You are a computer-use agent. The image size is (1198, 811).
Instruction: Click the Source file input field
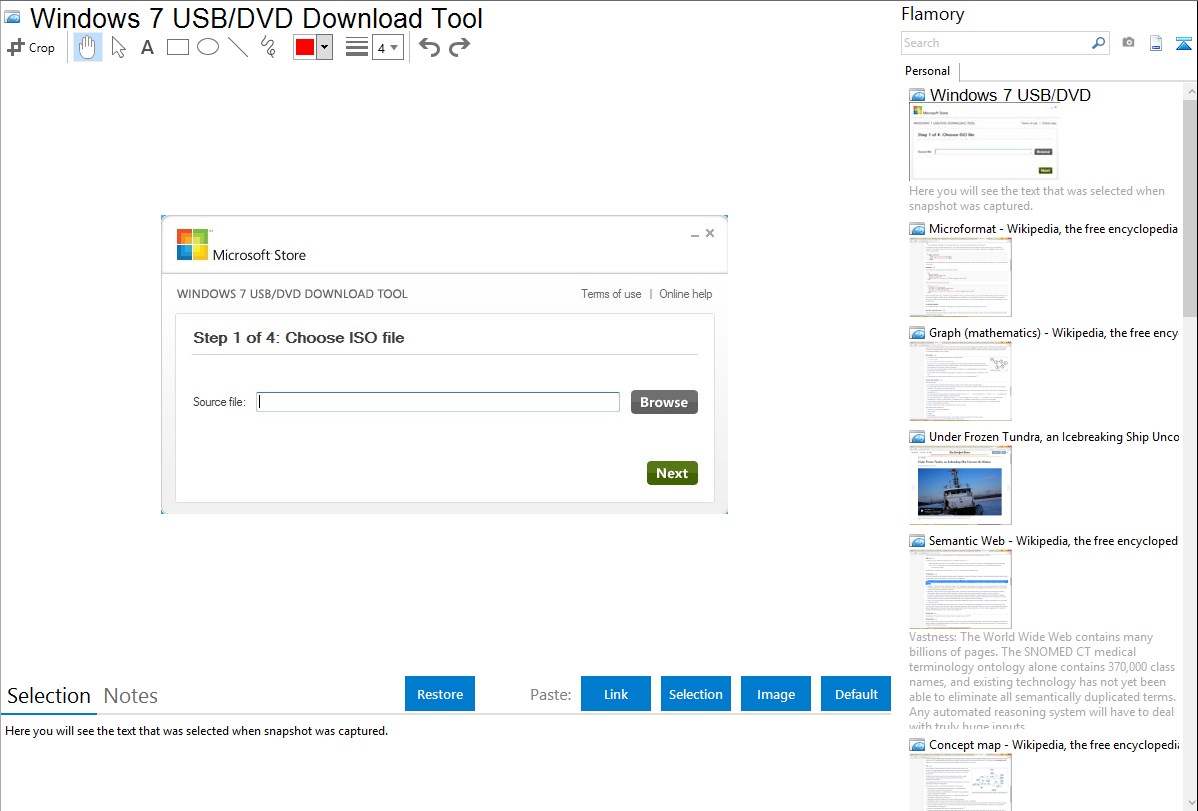pos(438,402)
